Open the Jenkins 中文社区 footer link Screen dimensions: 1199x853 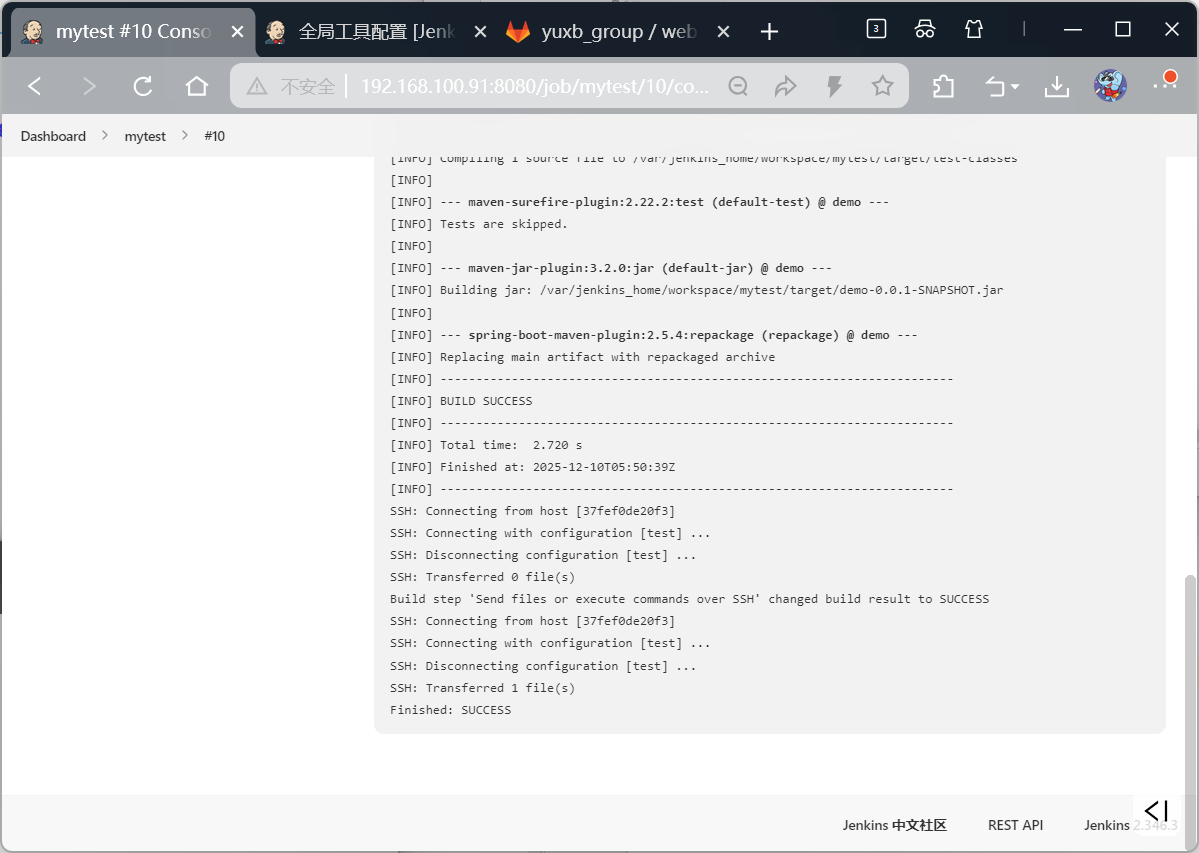click(895, 825)
